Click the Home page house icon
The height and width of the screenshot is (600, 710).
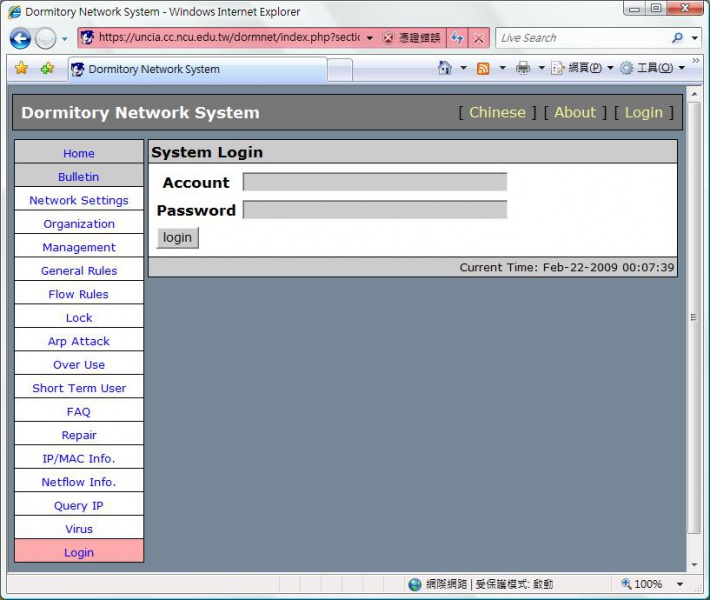[445, 68]
